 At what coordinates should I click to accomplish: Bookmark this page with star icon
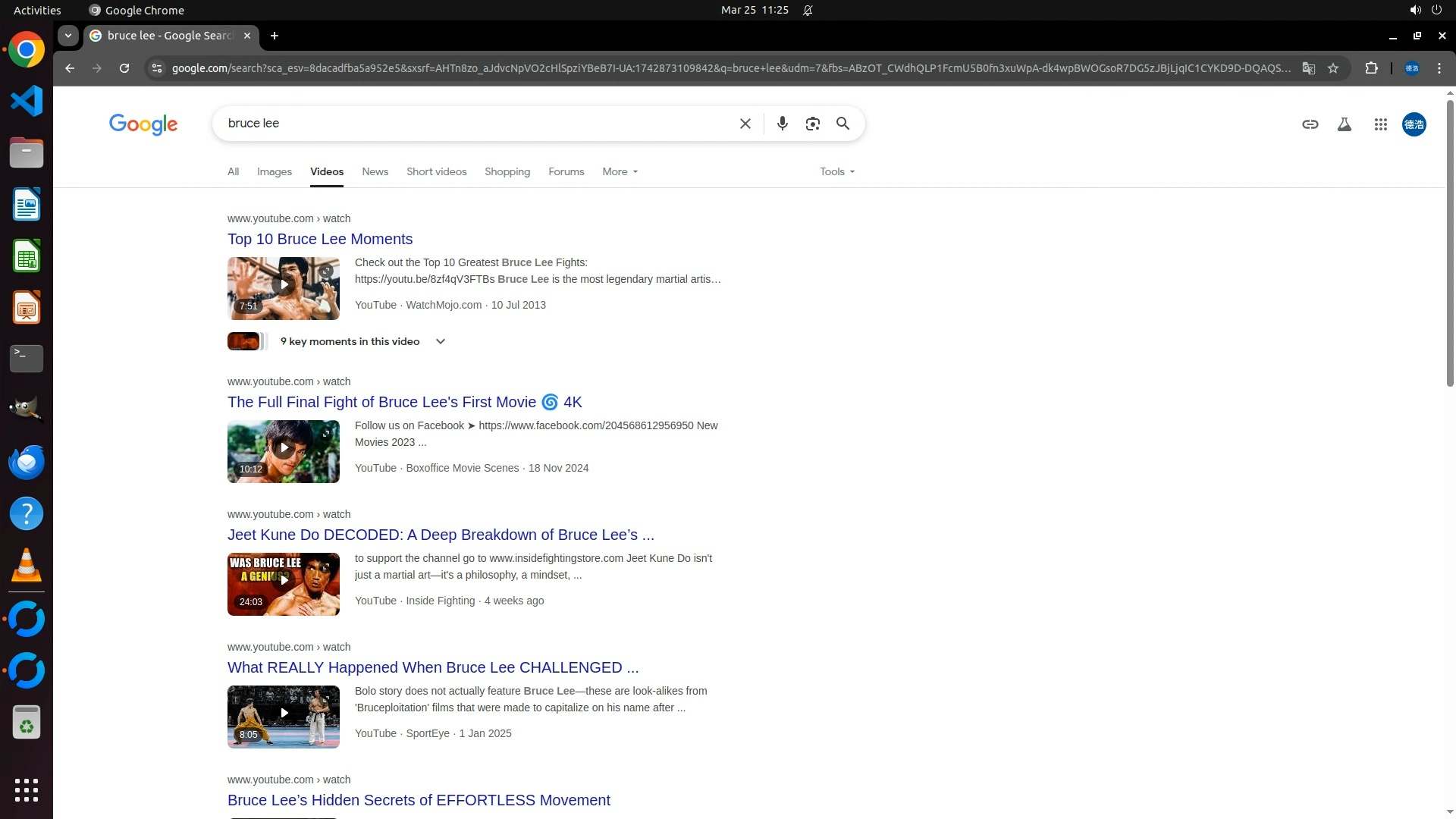1333,68
